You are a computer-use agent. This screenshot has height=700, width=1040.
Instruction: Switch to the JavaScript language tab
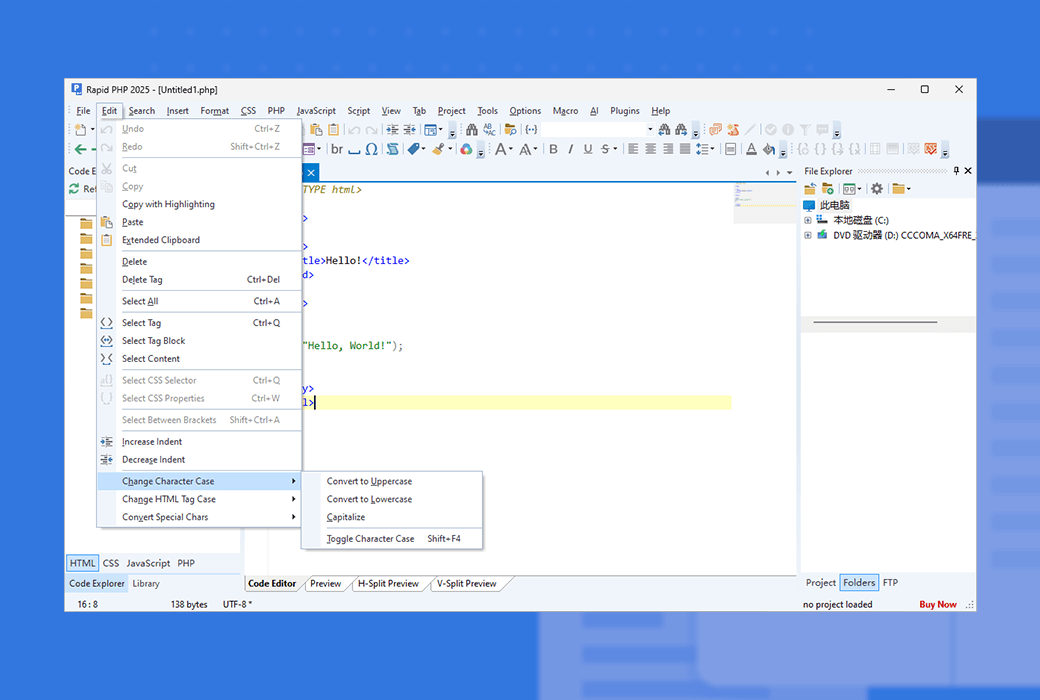(148, 563)
